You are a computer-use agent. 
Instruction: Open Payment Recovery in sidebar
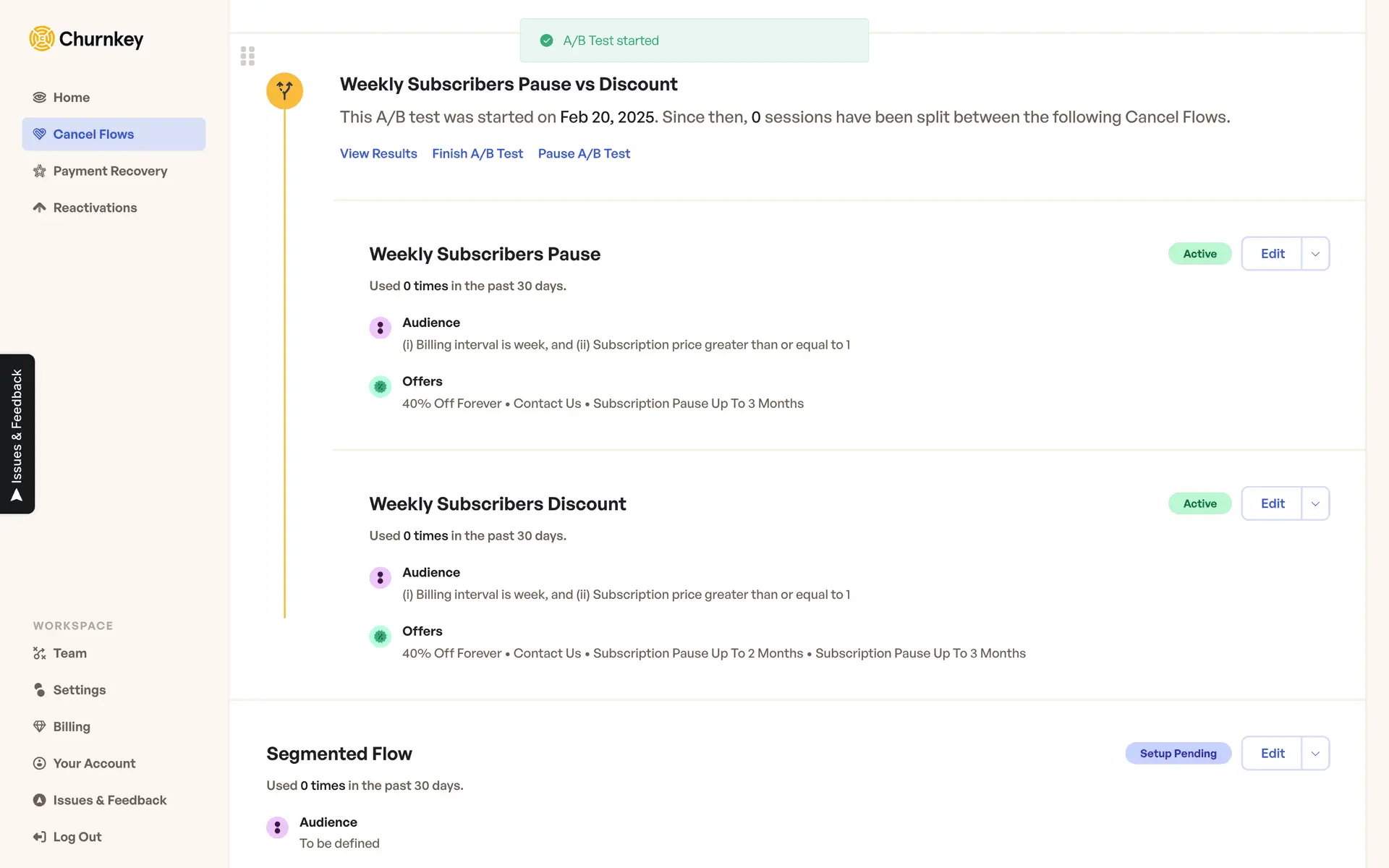(110, 171)
